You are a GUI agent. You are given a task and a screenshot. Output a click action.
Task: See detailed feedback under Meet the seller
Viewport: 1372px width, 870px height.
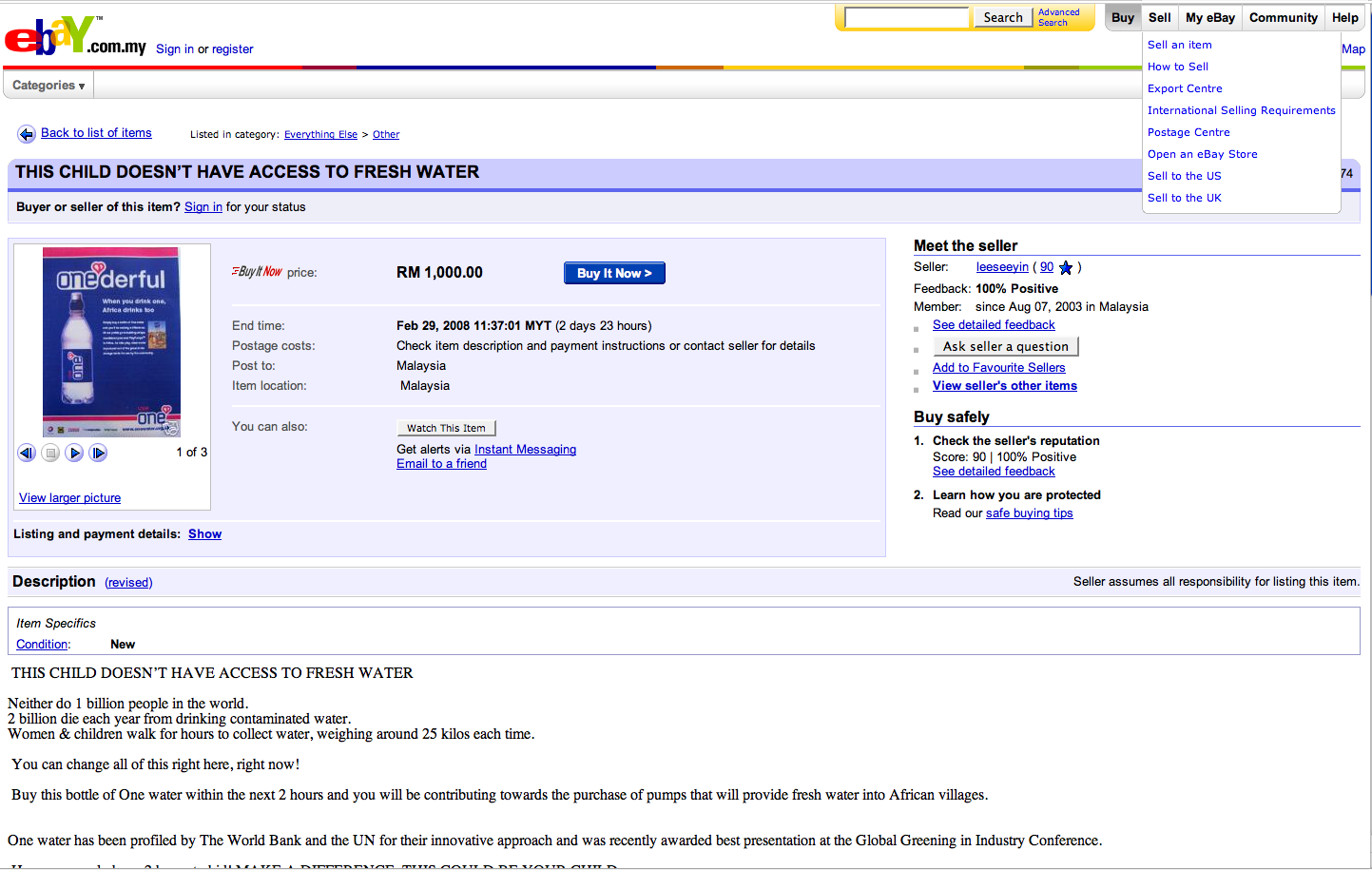[994, 325]
